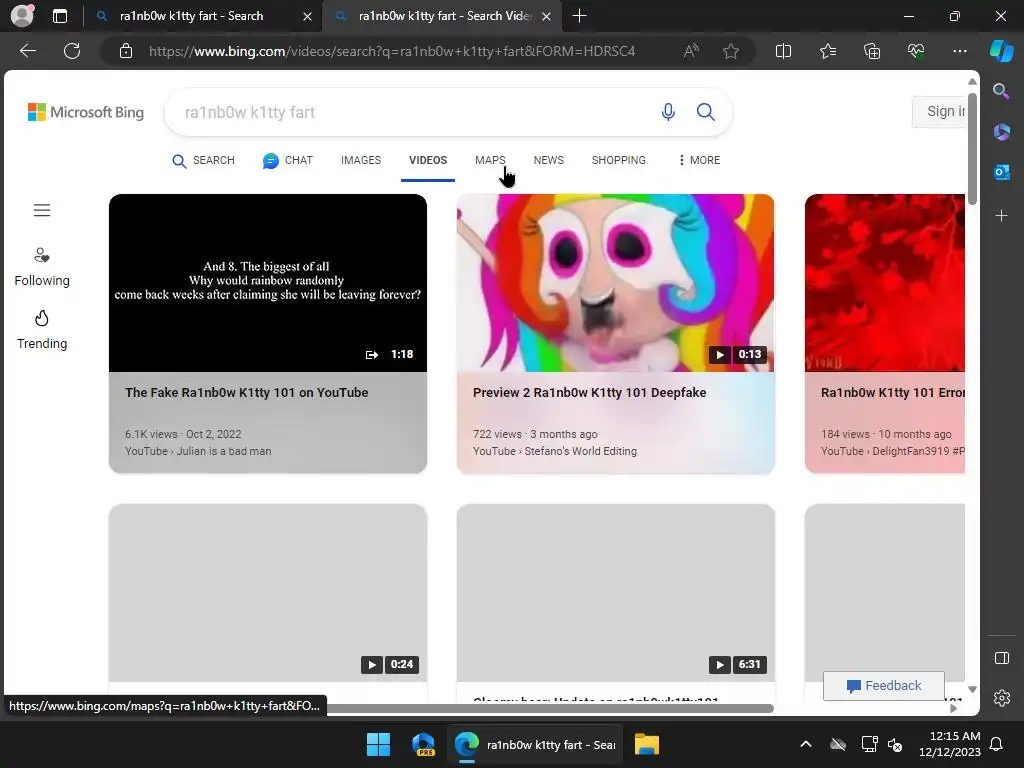Image resolution: width=1024 pixels, height=768 pixels.
Task: Open a new browser tab
Action: click(579, 16)
